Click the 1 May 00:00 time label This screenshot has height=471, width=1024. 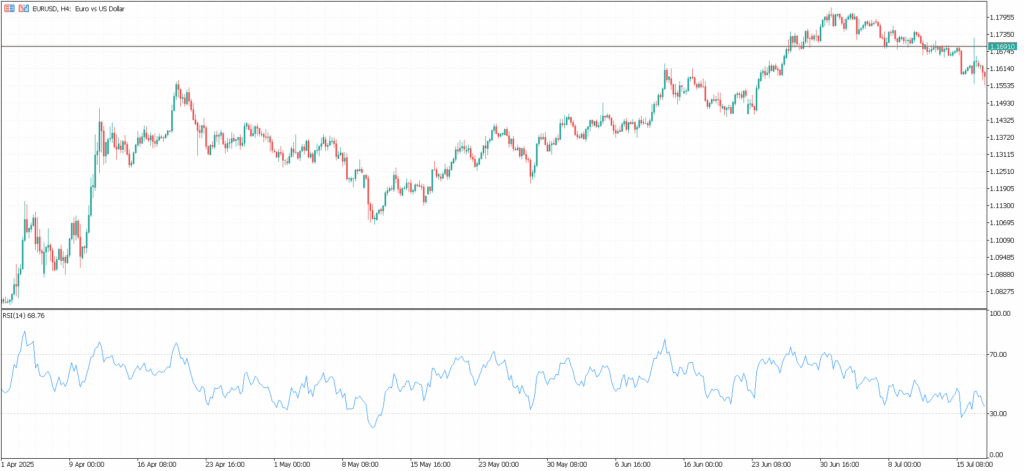291,464
